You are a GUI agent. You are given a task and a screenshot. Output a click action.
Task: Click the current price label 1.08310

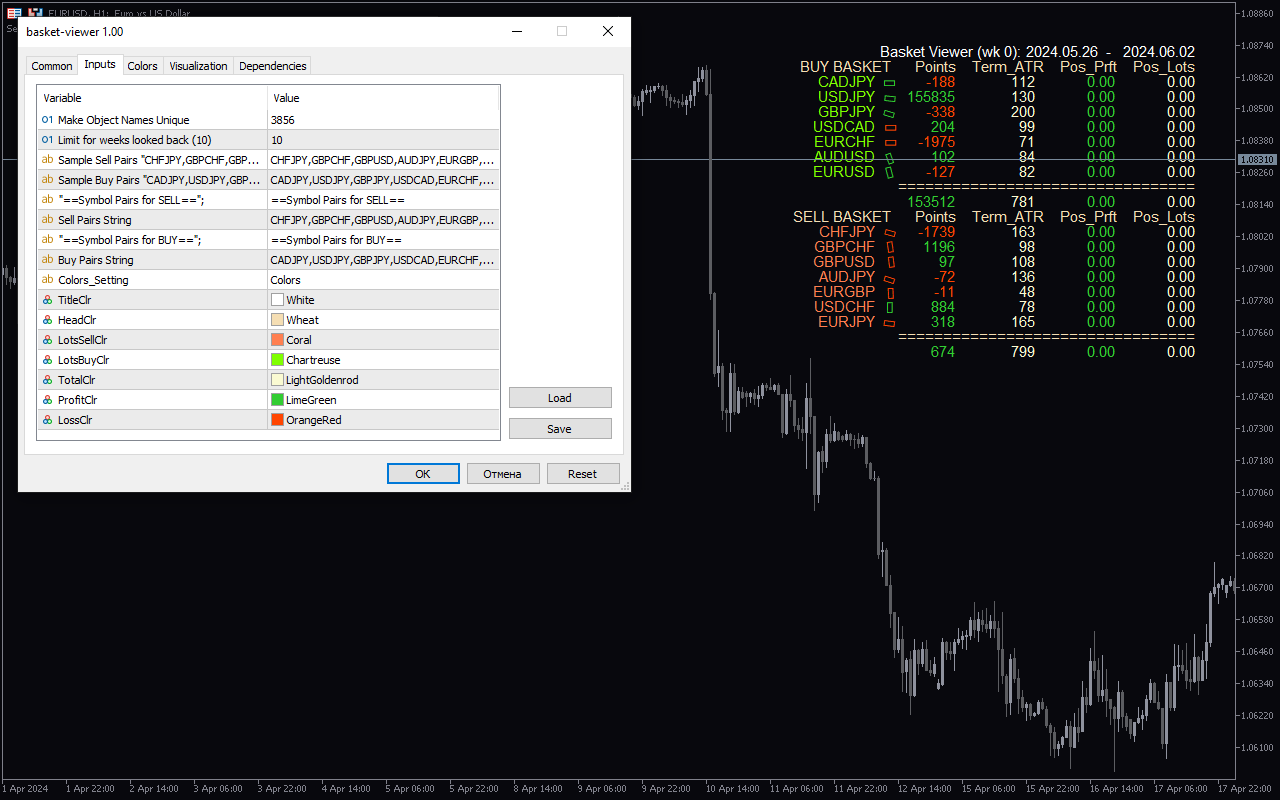click(x=1256, y=159)
